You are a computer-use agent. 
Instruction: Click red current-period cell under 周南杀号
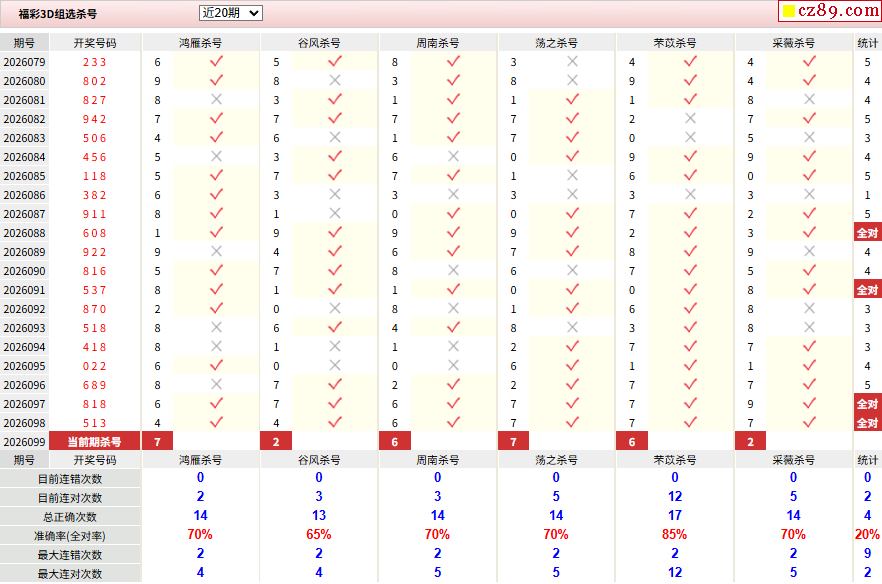point(394,442)
